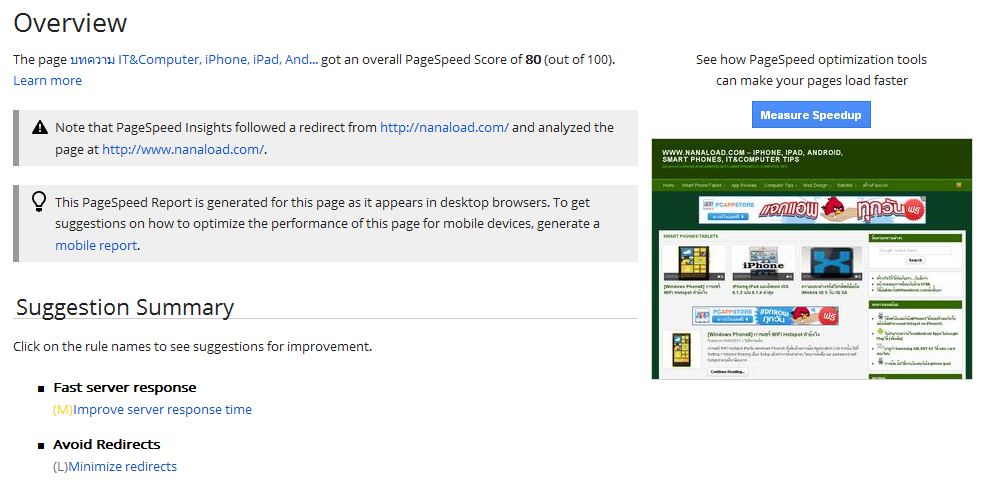This screenshot has height=480, width=985.
Task: Click the Angry Birds banner in preview
Action: [x=812, y=209]
